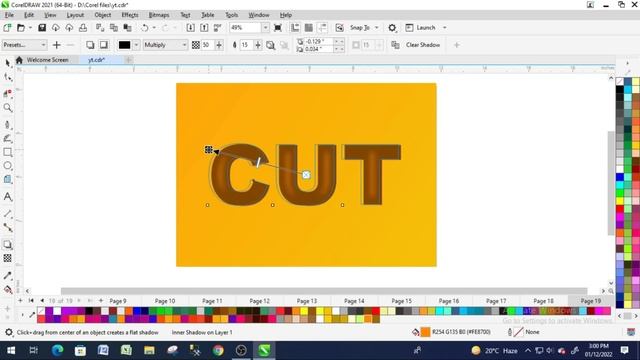Viewport: 640px width, 360px height.
Task: Open the Effects menu
Action: tap(130, 15)
